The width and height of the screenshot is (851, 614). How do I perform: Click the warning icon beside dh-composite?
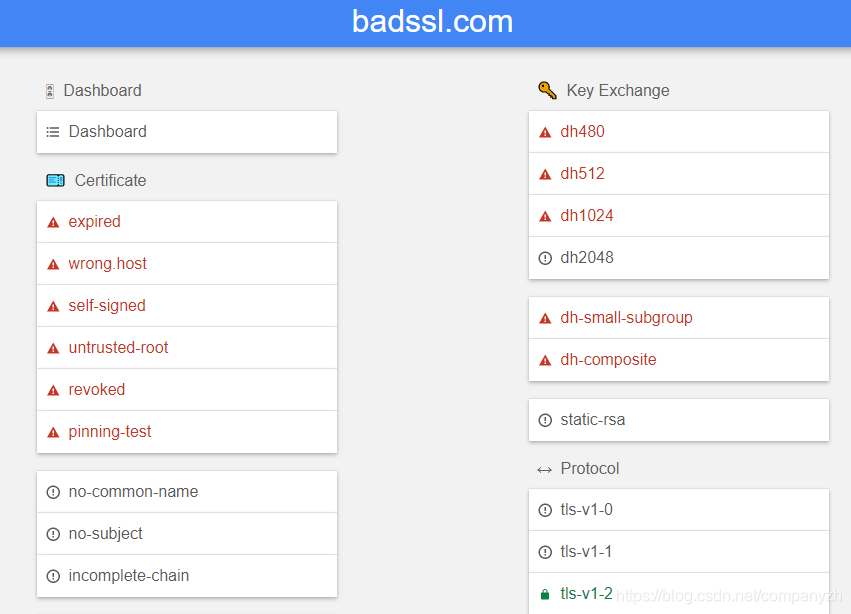(x=545, y=360)
